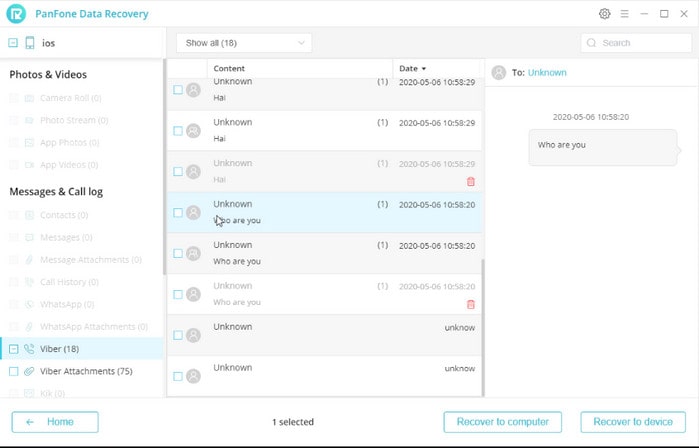The height and width of the screenshot is (448, 699).
Task: Click the App Videos camera icon
Action: pyautogui.click(x=29, y=164)
